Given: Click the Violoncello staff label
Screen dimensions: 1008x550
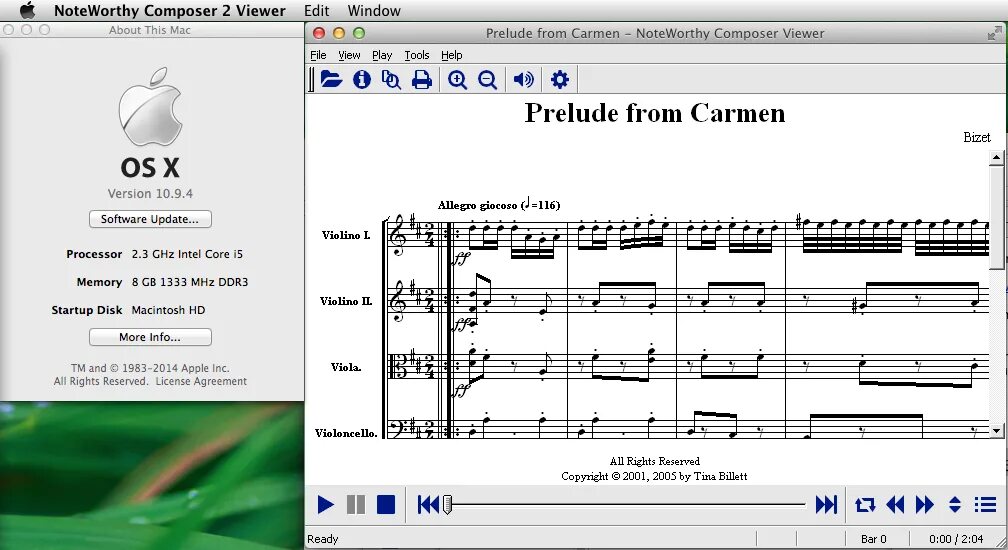Looking at the screenshot, I should pyautogui.click(x=346, y=433).
